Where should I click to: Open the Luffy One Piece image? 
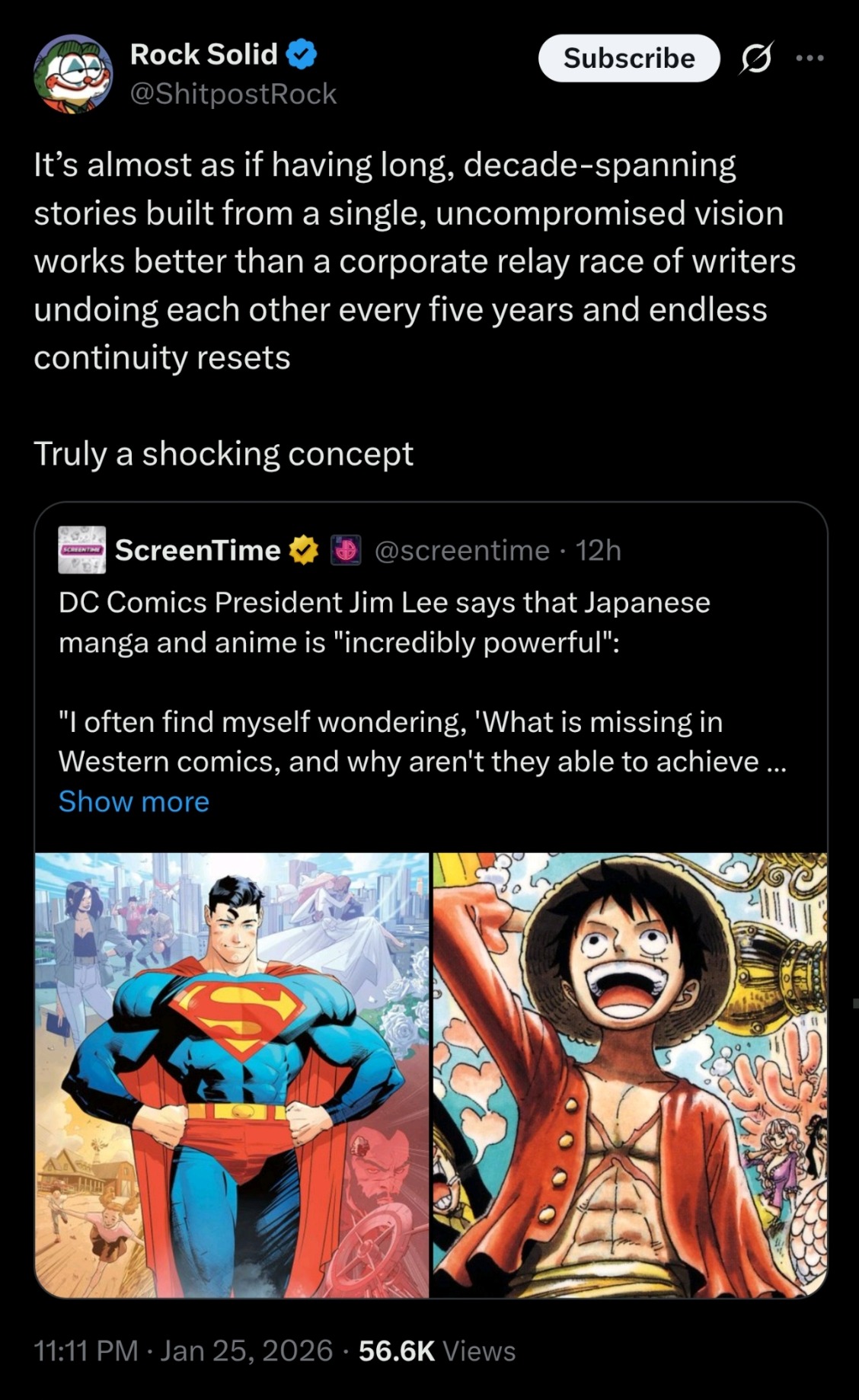click(x=630, y=1075)
